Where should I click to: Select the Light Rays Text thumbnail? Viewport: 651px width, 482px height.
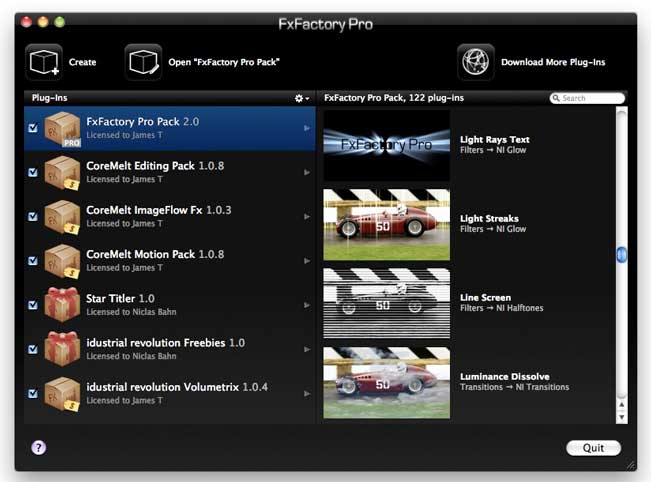(x=387, y=145)
